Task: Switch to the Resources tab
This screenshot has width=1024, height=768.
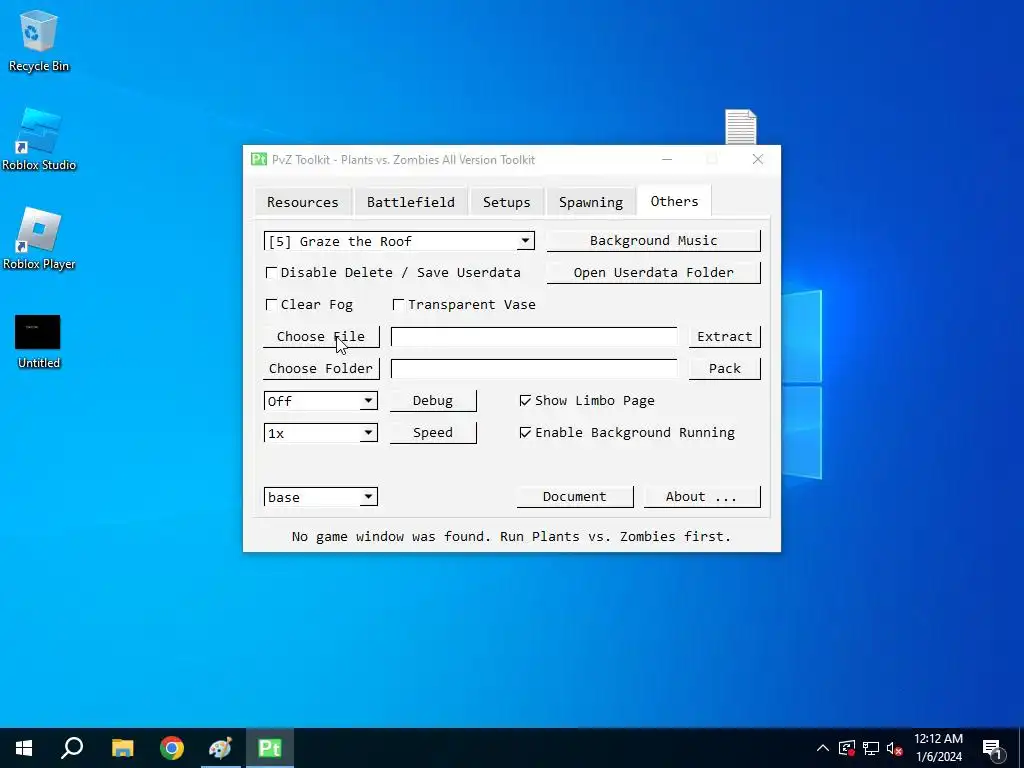Action: [x=302, y=202]
